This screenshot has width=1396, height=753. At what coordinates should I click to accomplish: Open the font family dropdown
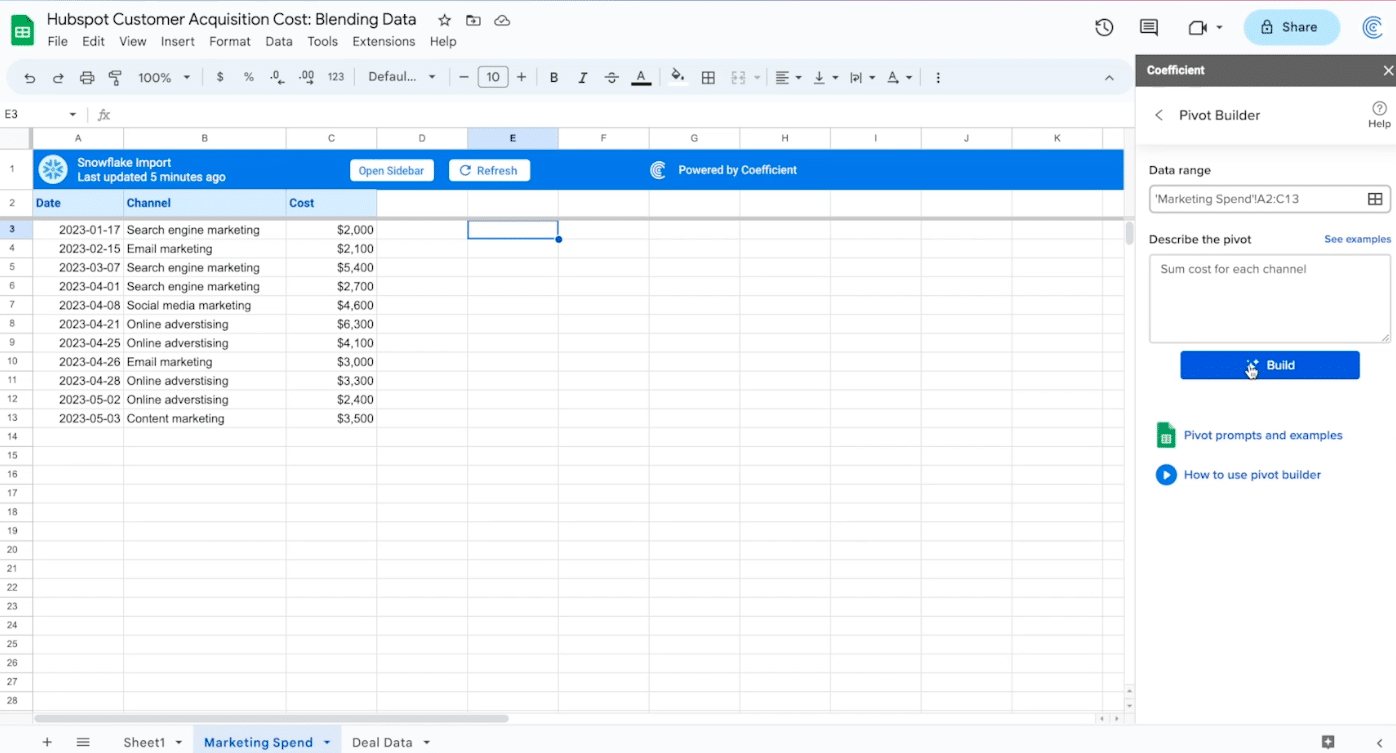402,77
